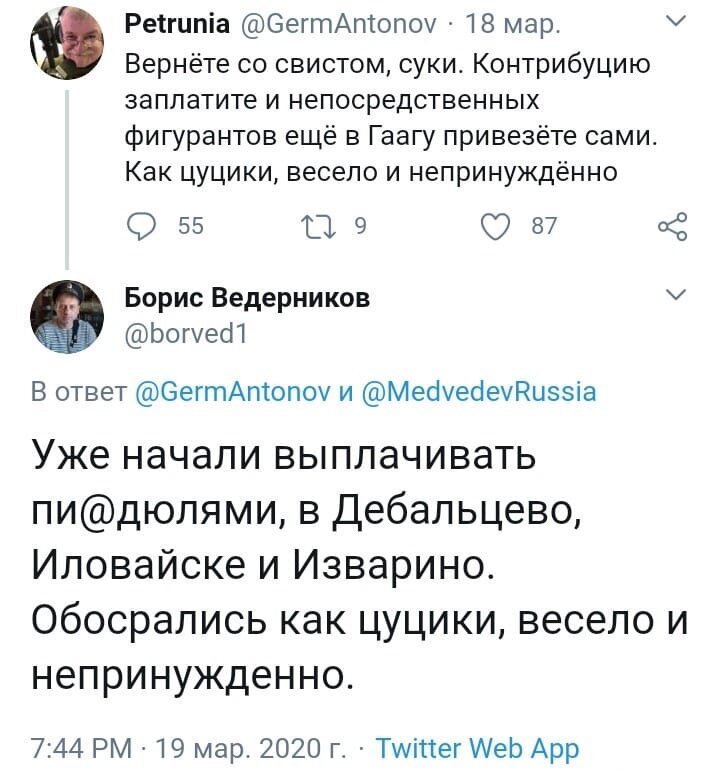Open the 7:44 PM · 19 мар. 2020 timestamp
The image size is (720, 771).
pos(188,749)
